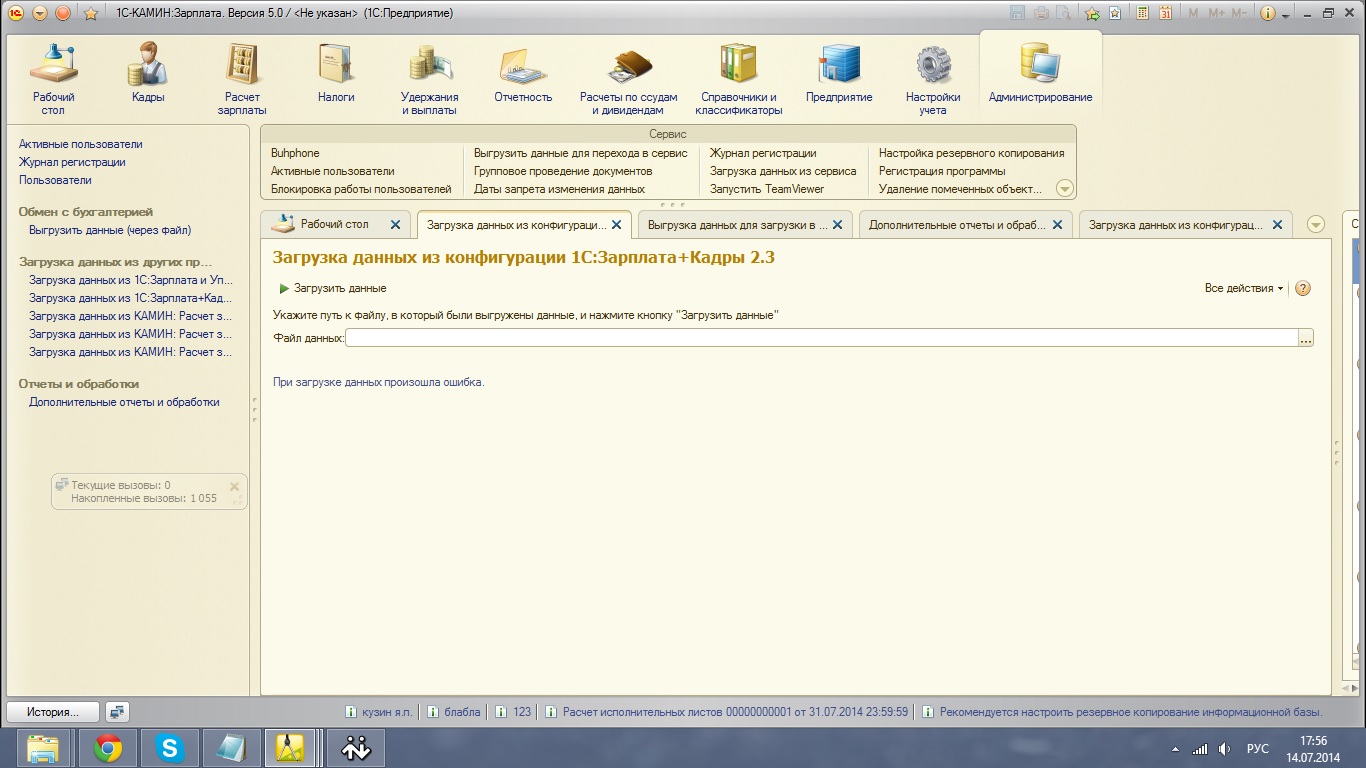Click the panel icon next to История

118,712
